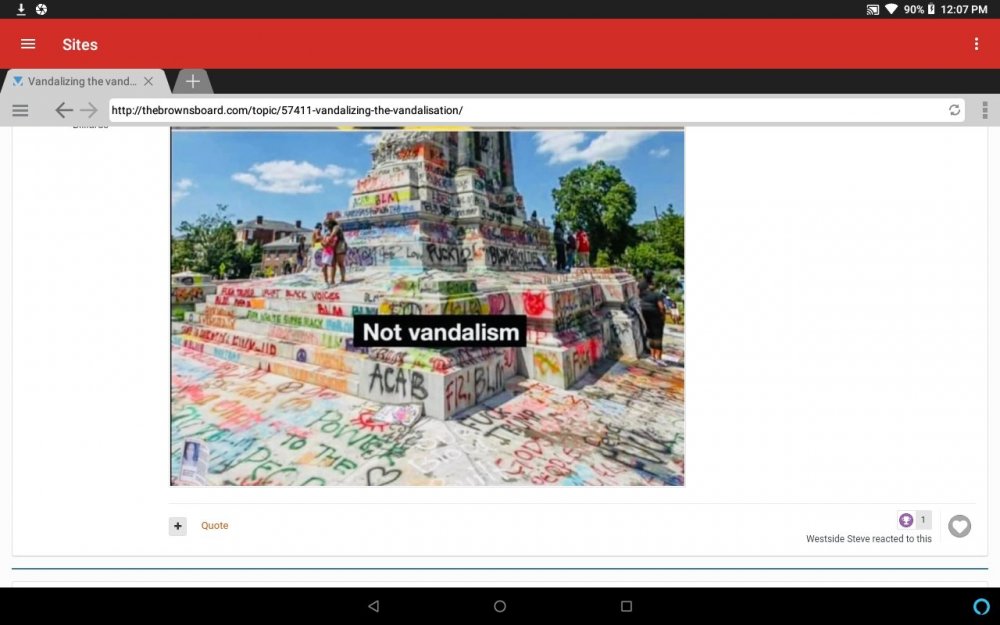Viewport: 1000px width, 625px height.
Task: Tap the cast icon in status bar
Action: [x=872, y=9]
